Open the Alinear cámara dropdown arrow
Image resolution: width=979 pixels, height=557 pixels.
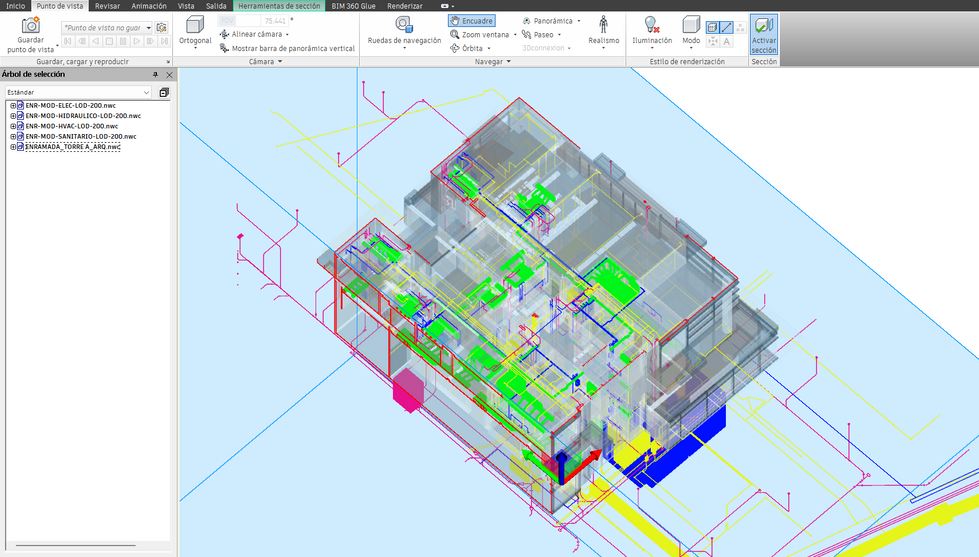click(287, 35)
